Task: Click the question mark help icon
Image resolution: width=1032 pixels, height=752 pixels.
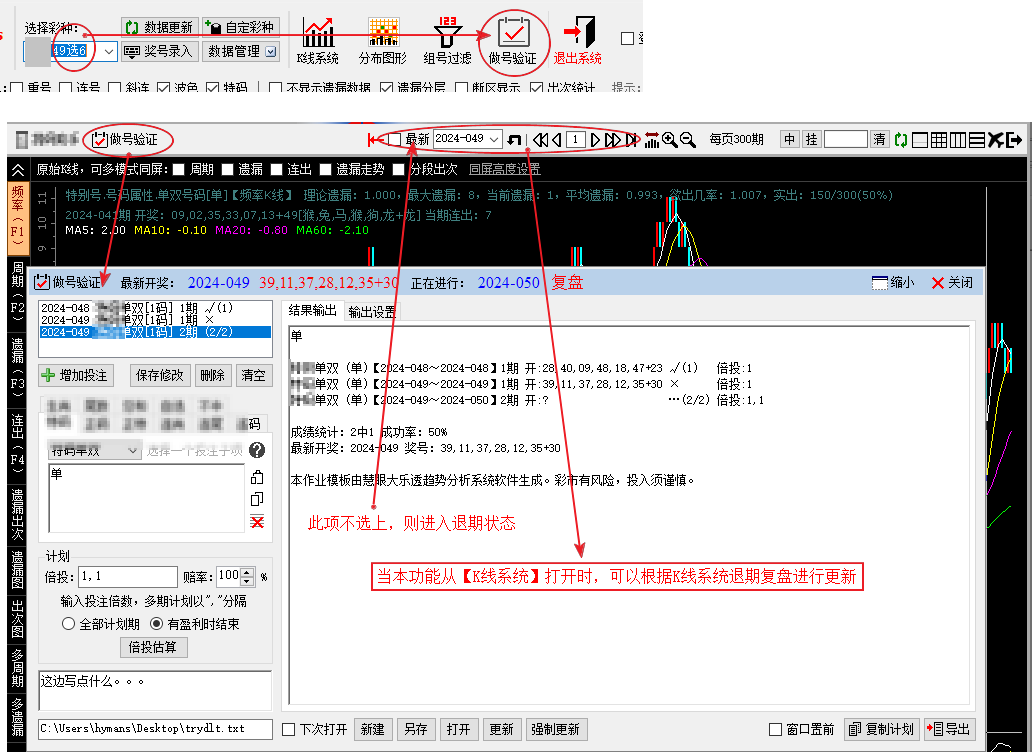Action: point(257,451)
